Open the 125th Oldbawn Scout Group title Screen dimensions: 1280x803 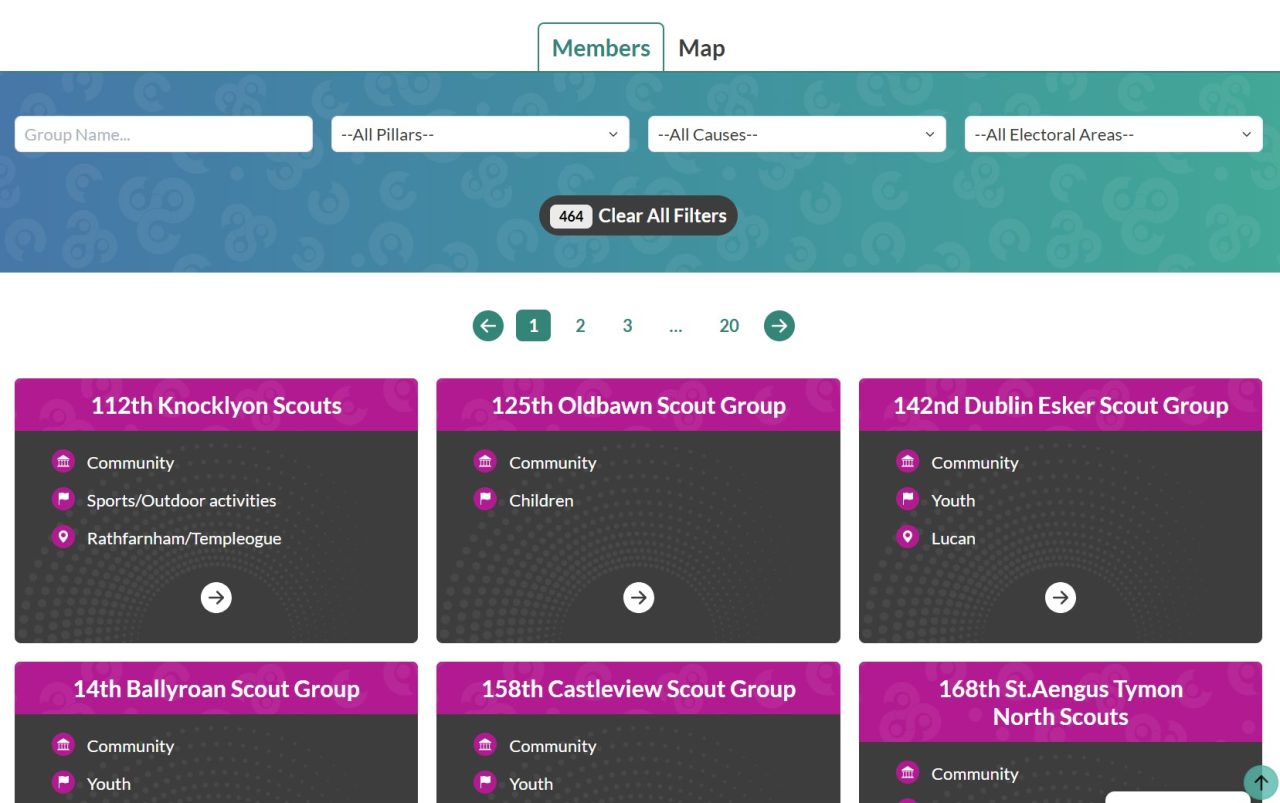coord(638,405)
